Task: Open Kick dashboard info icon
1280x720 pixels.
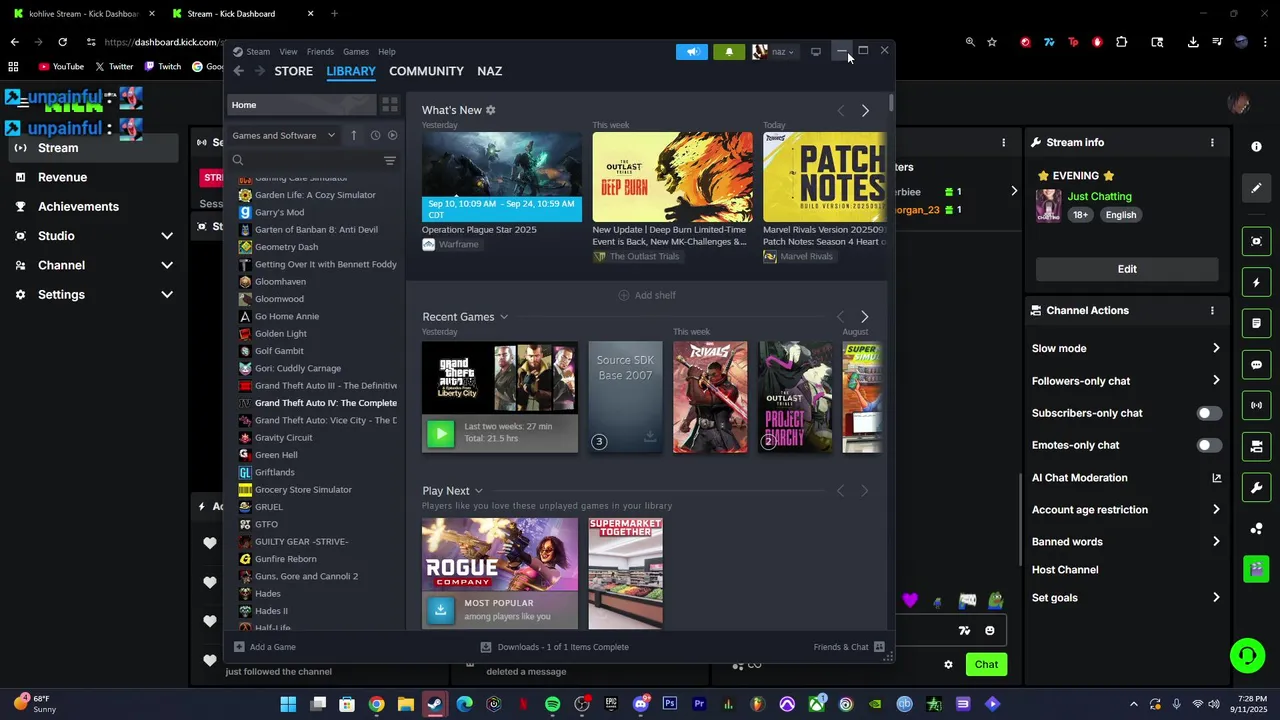Action: point(1257,147)
